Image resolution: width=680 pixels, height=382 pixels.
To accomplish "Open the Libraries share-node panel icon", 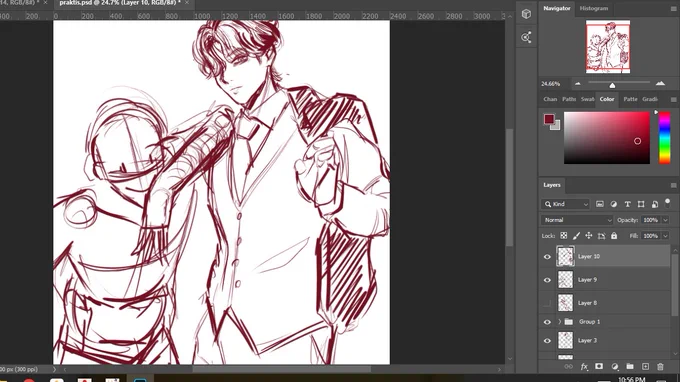I will click(526, 37).
